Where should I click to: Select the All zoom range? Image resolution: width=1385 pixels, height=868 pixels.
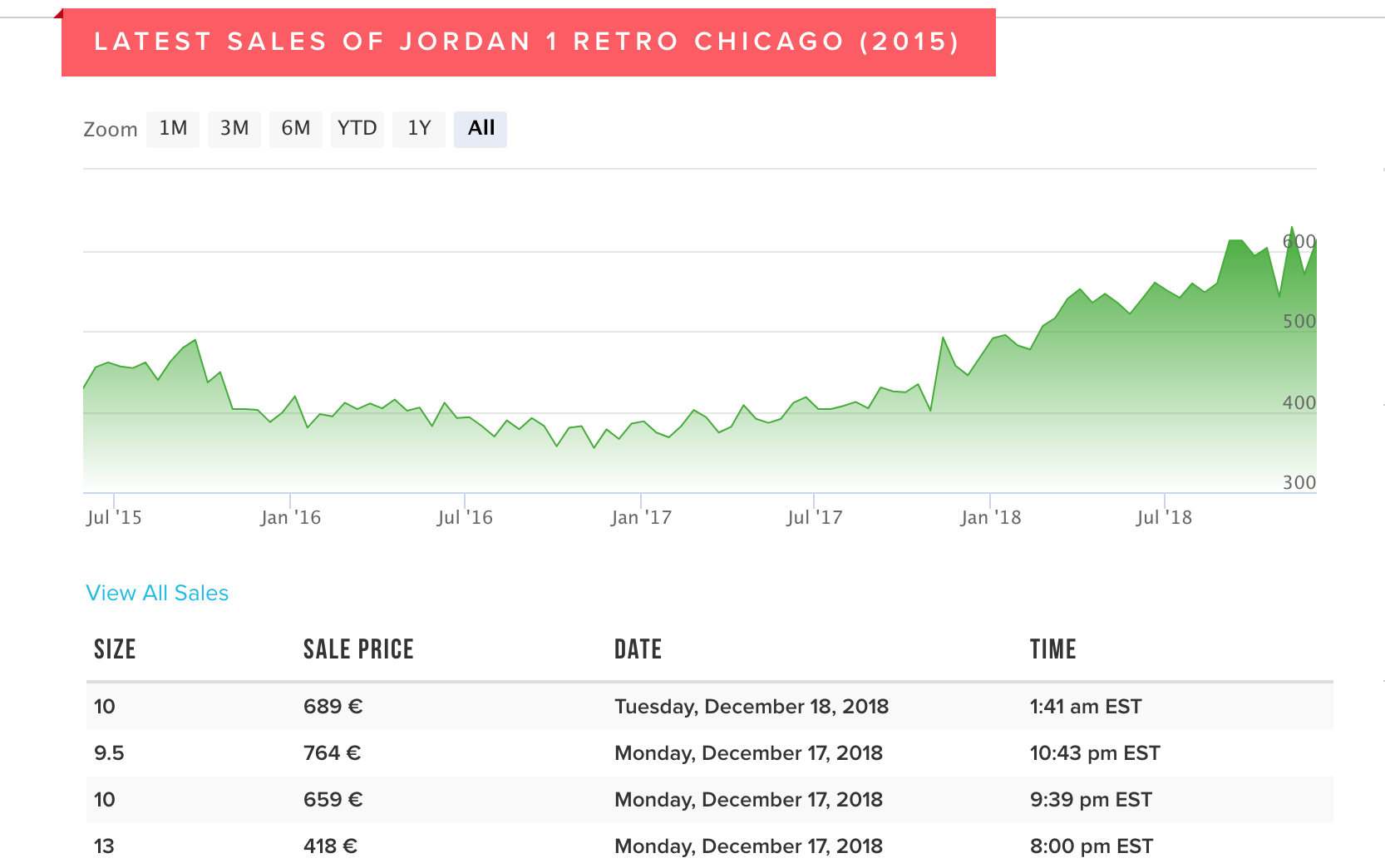[x=481, y=129]
